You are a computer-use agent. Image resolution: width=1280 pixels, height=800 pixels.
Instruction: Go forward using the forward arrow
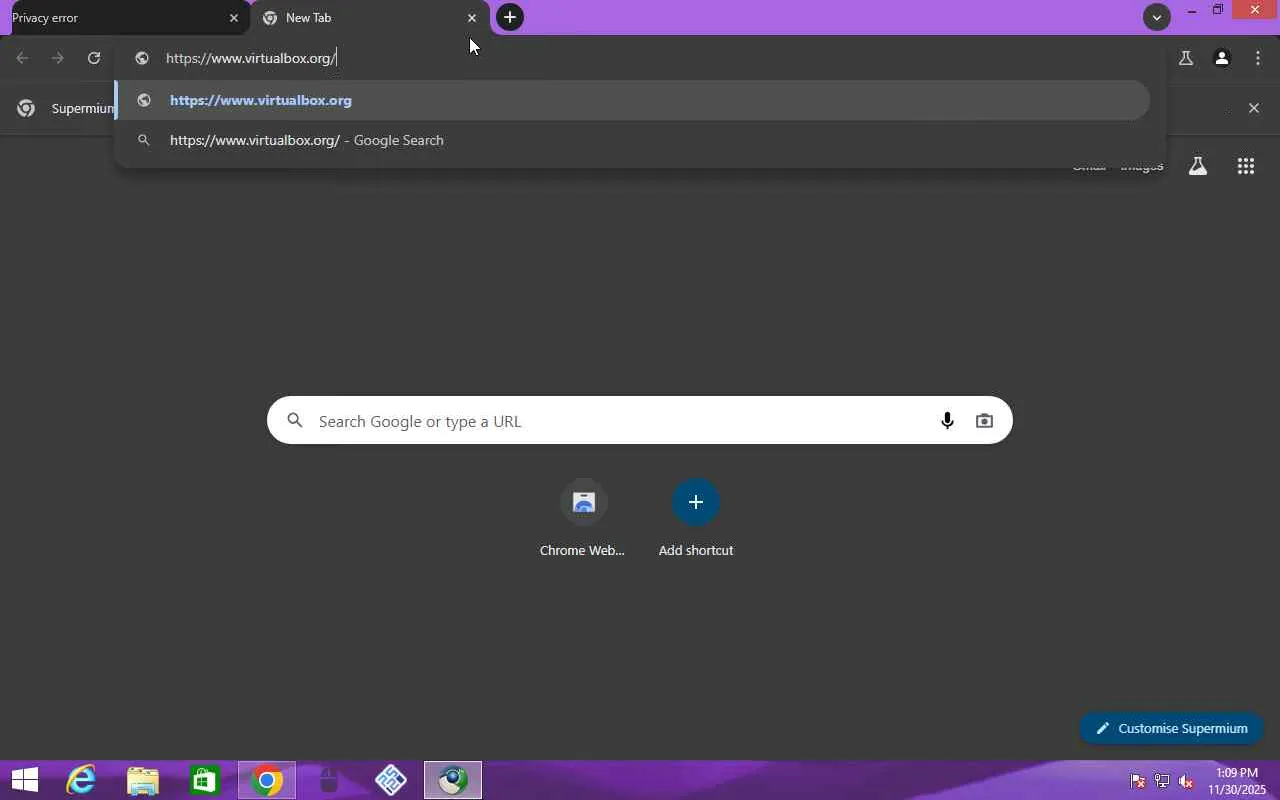(x=58, y=58)
